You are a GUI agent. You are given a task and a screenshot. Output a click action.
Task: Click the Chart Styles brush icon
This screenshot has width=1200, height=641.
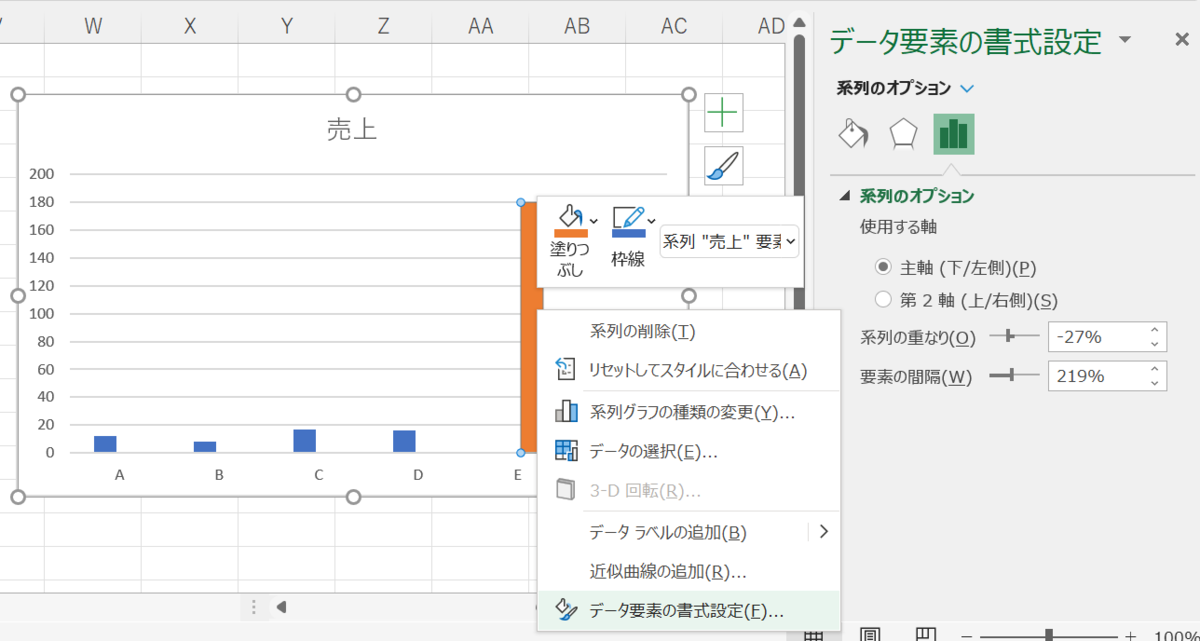click(x=724, y=166)
